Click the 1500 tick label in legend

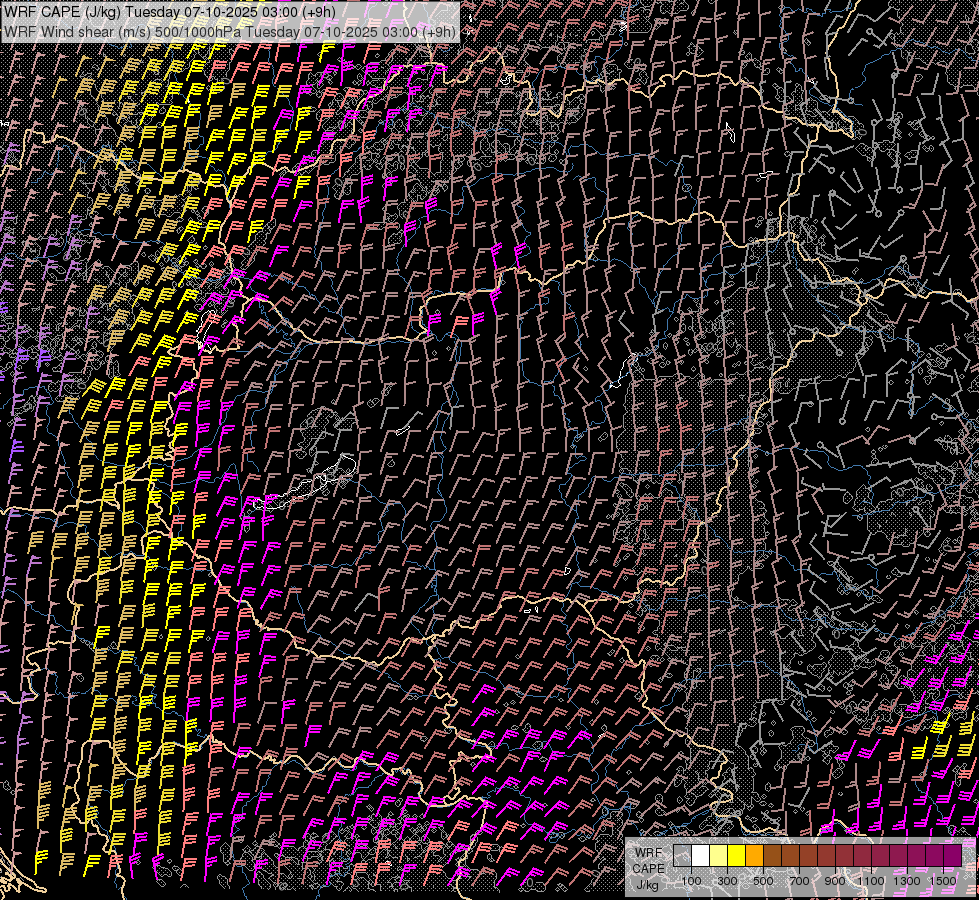[943, 881]
